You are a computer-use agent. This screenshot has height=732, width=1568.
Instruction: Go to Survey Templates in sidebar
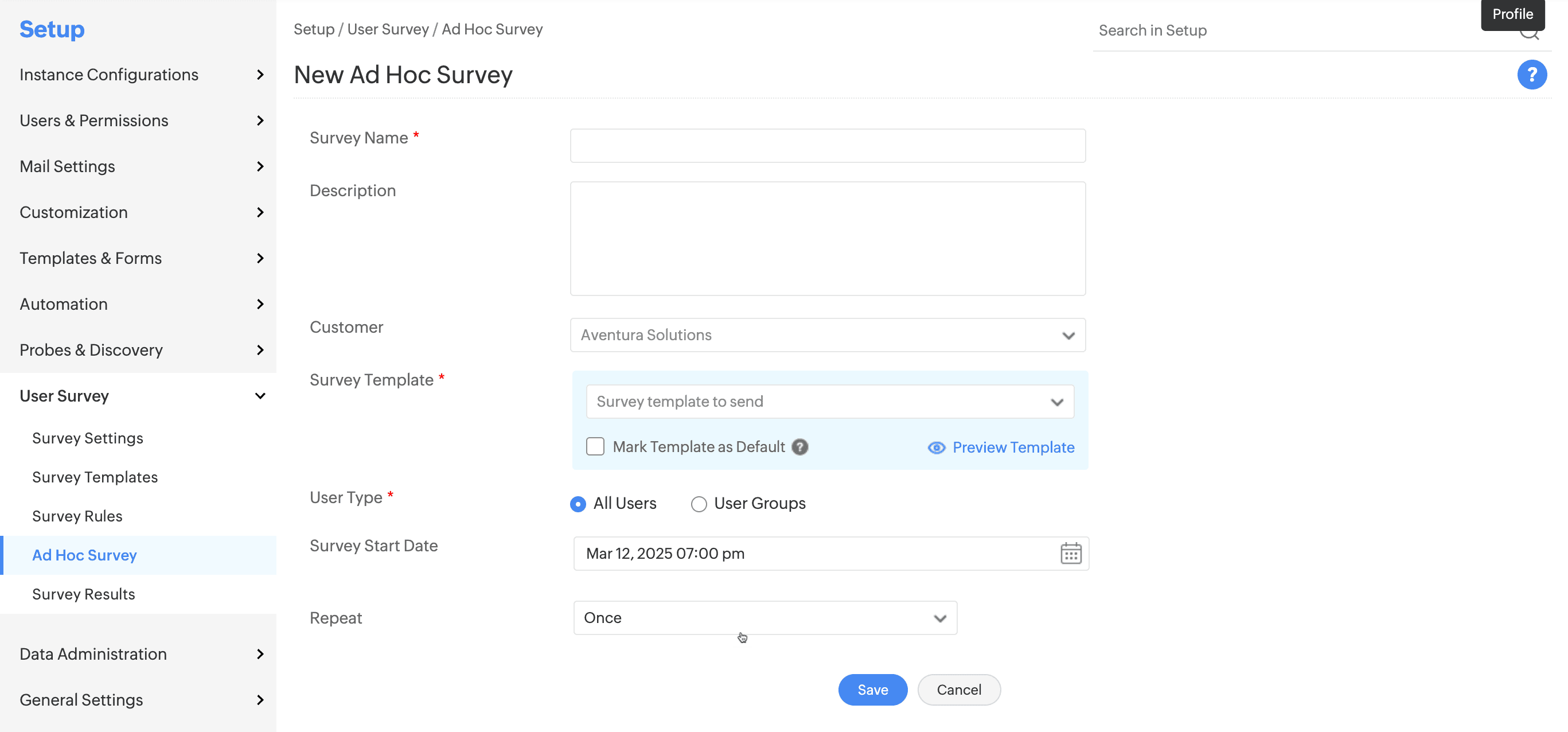click(x=95, y=477)
